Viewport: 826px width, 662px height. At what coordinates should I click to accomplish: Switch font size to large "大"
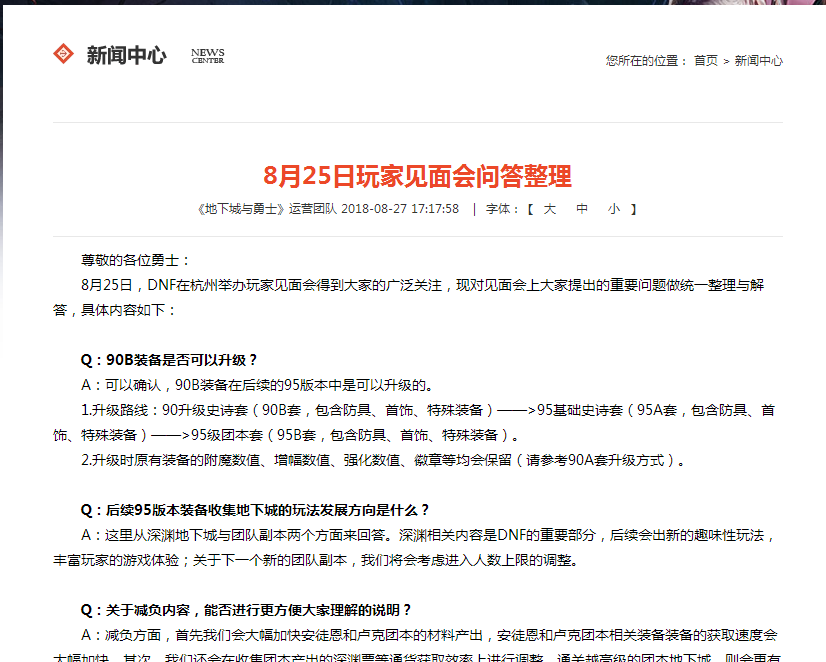pos(550,209)
